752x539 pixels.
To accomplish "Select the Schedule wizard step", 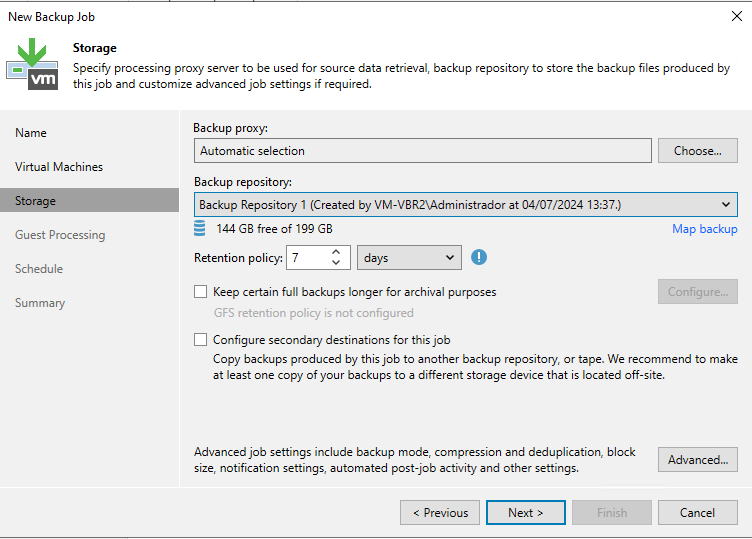I will (39, 269).
